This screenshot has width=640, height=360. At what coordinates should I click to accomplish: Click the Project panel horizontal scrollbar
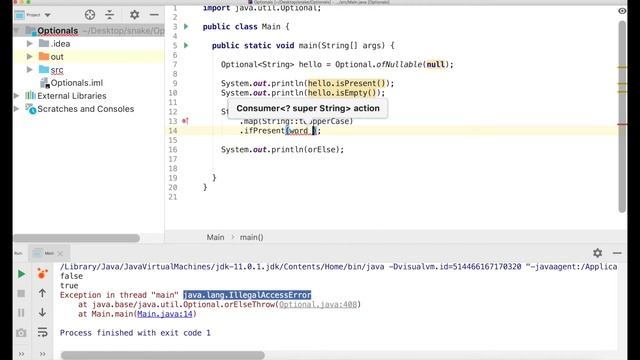[x=76, y=238]
